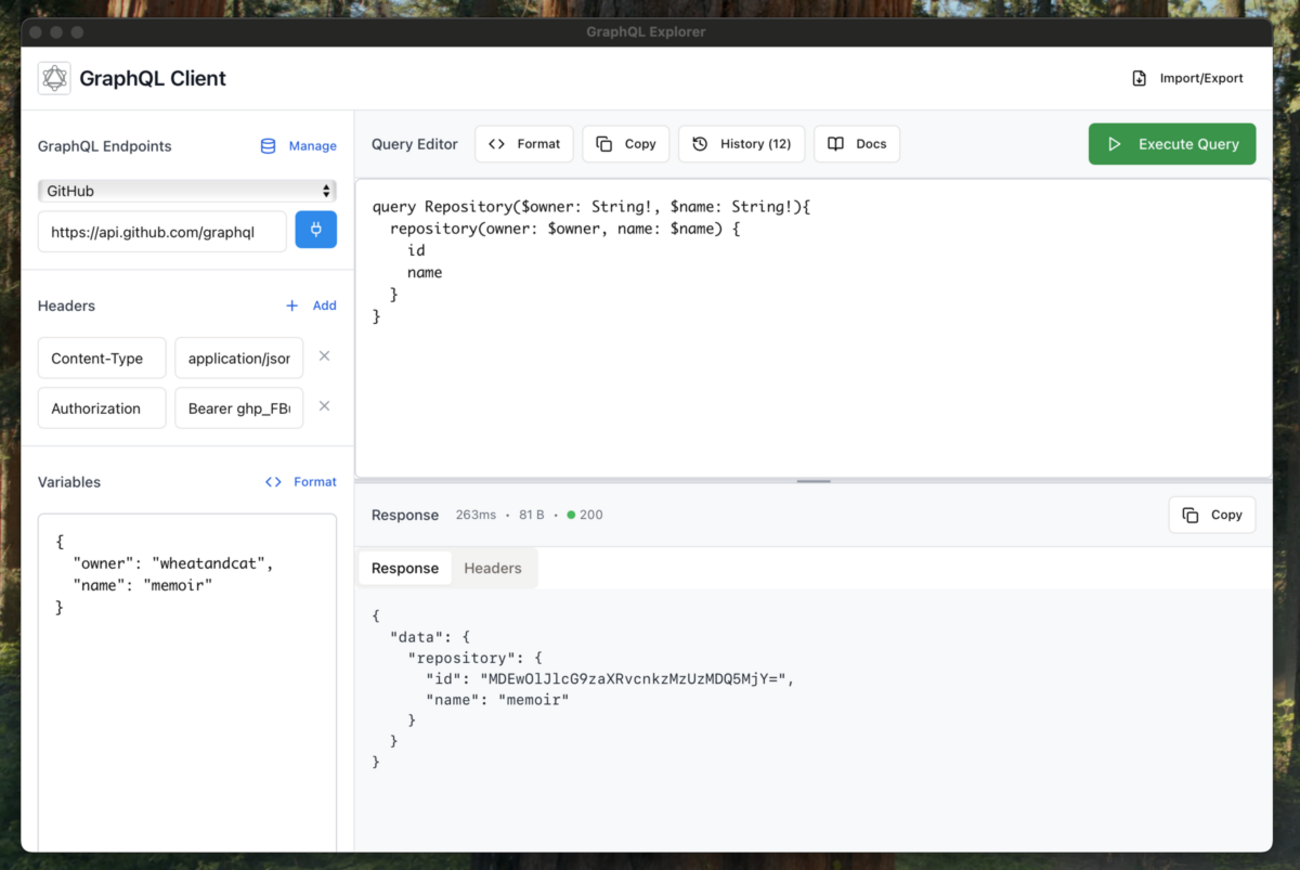Click inside the Variables editor
This screenshot has width=1300, height=870.
pos(187,683)
